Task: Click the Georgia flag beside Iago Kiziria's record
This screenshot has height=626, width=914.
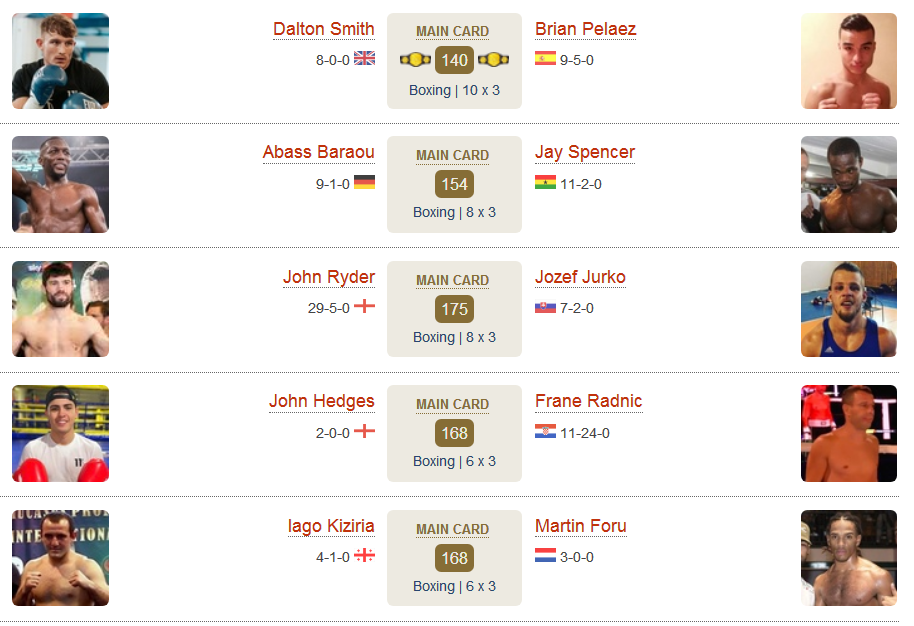Action: pos(364,555)
